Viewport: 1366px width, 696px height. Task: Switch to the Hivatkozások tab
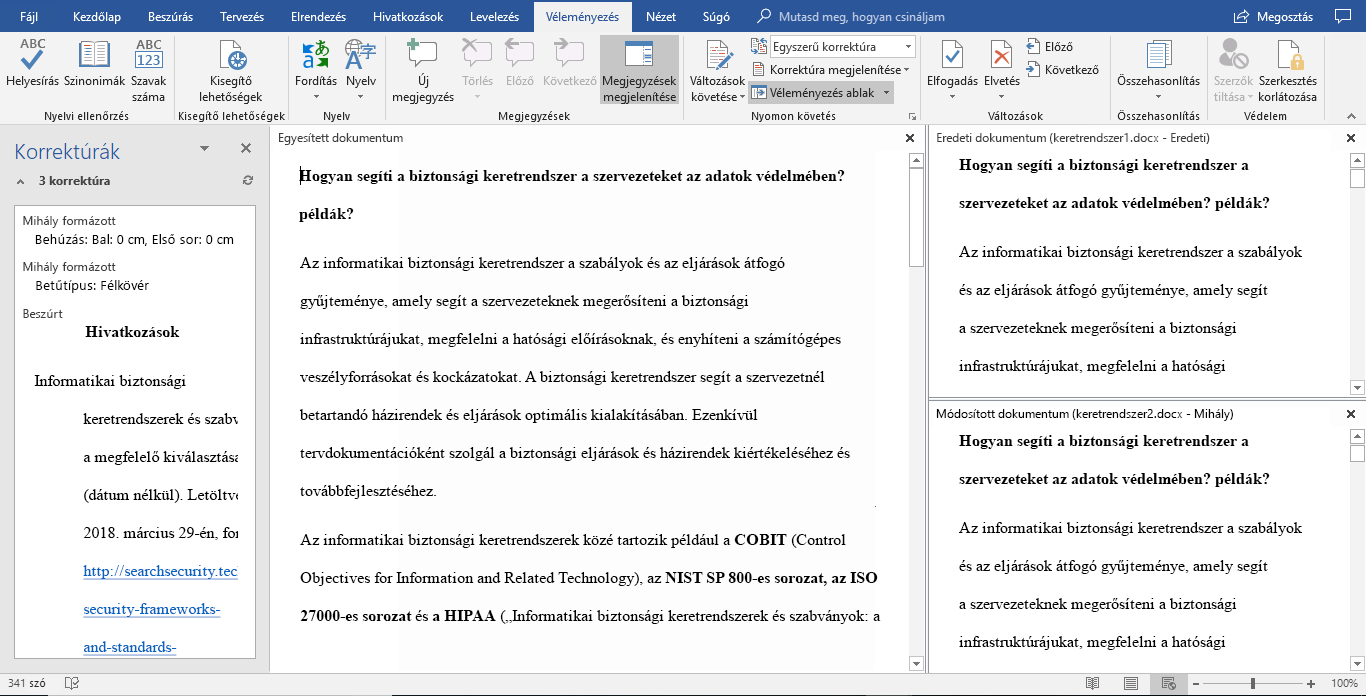(408, 17)
